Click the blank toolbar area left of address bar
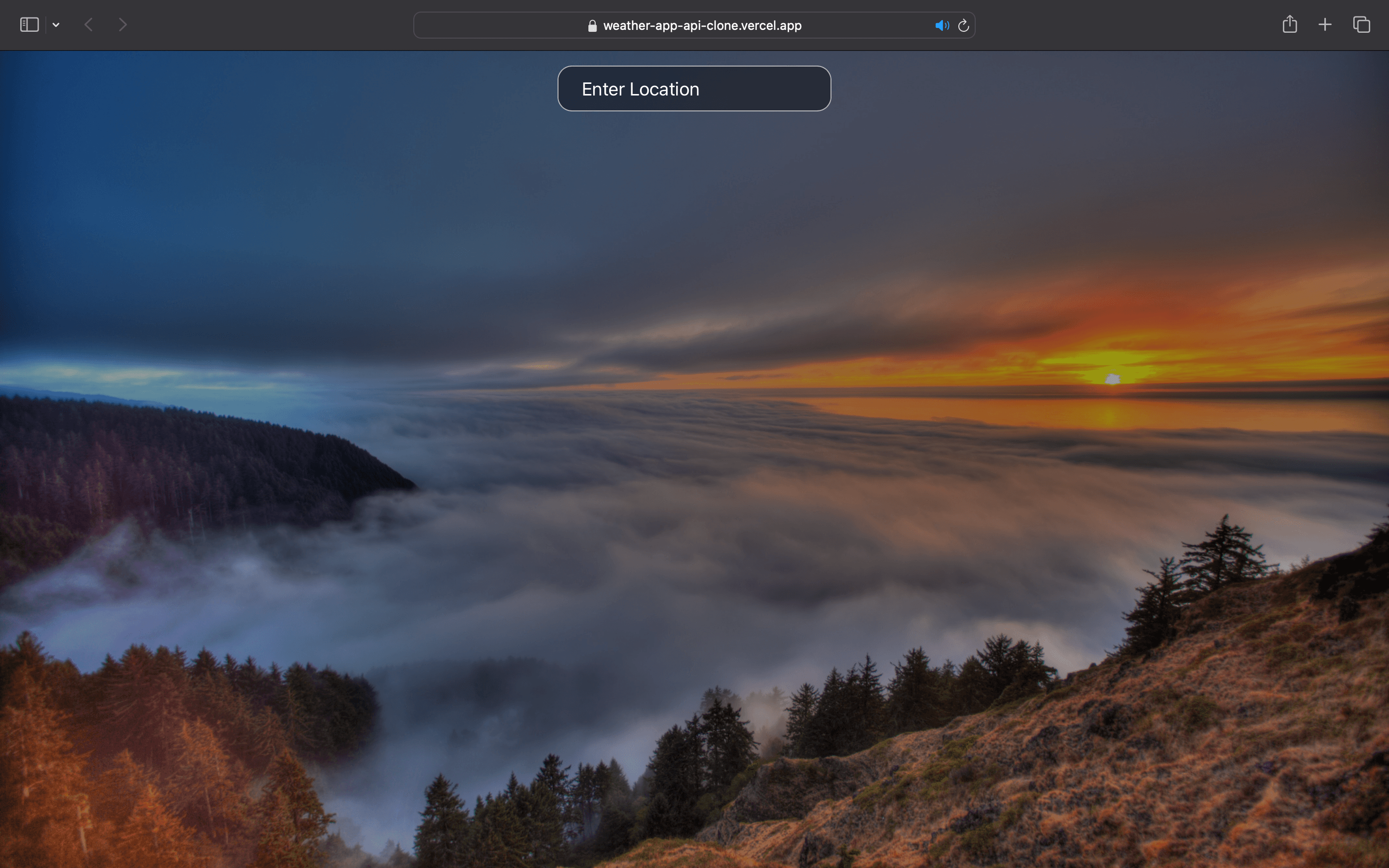 pyautogui.click(x=270, y=25)
